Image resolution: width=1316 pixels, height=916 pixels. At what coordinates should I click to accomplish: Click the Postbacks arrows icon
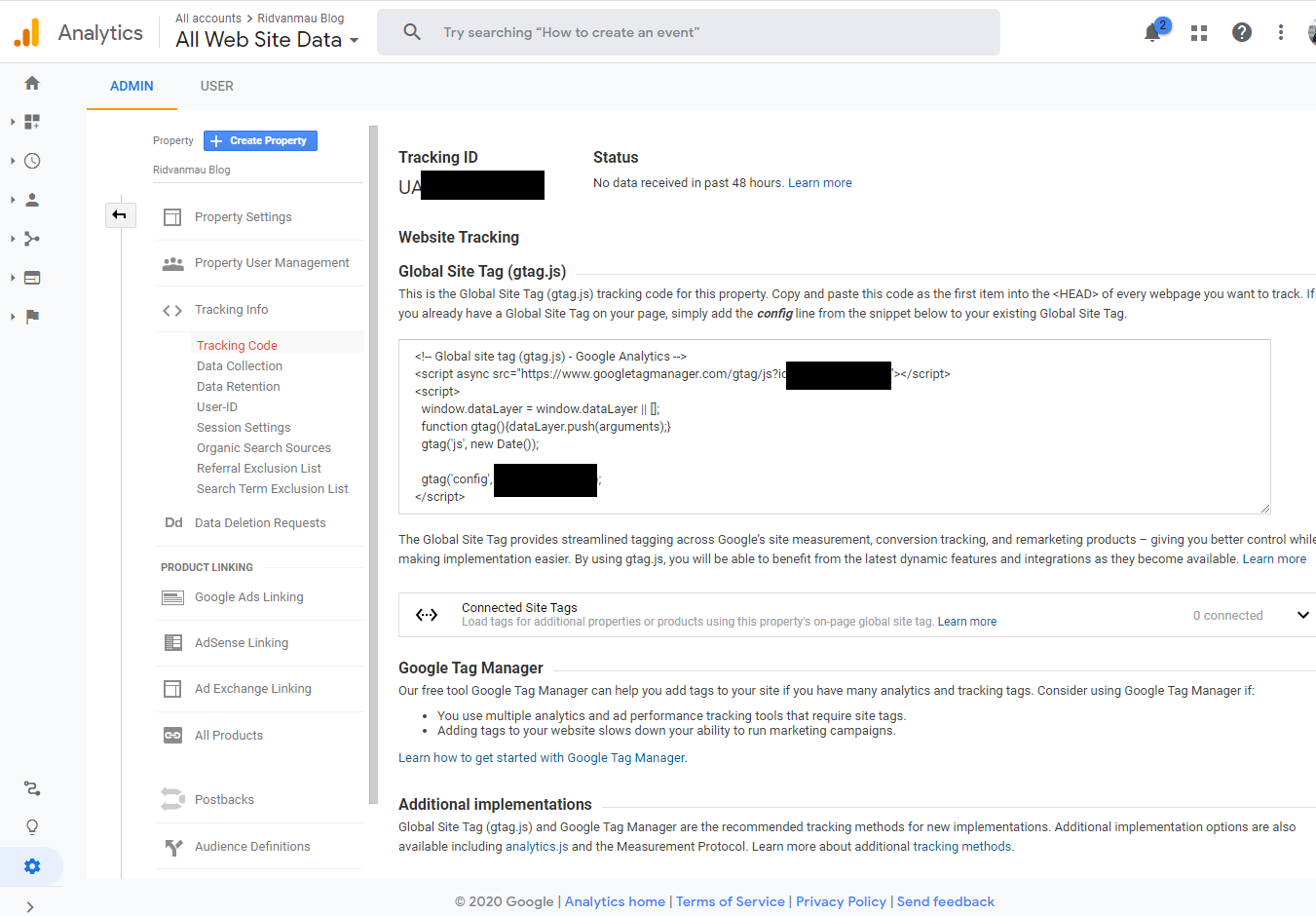pos(172,799)
